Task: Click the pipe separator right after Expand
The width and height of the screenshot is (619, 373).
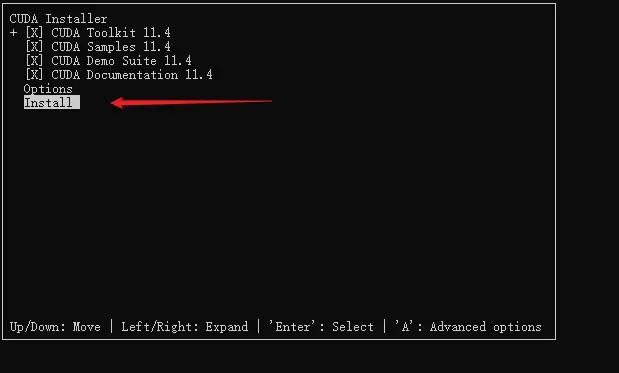Action: (259, 327)
